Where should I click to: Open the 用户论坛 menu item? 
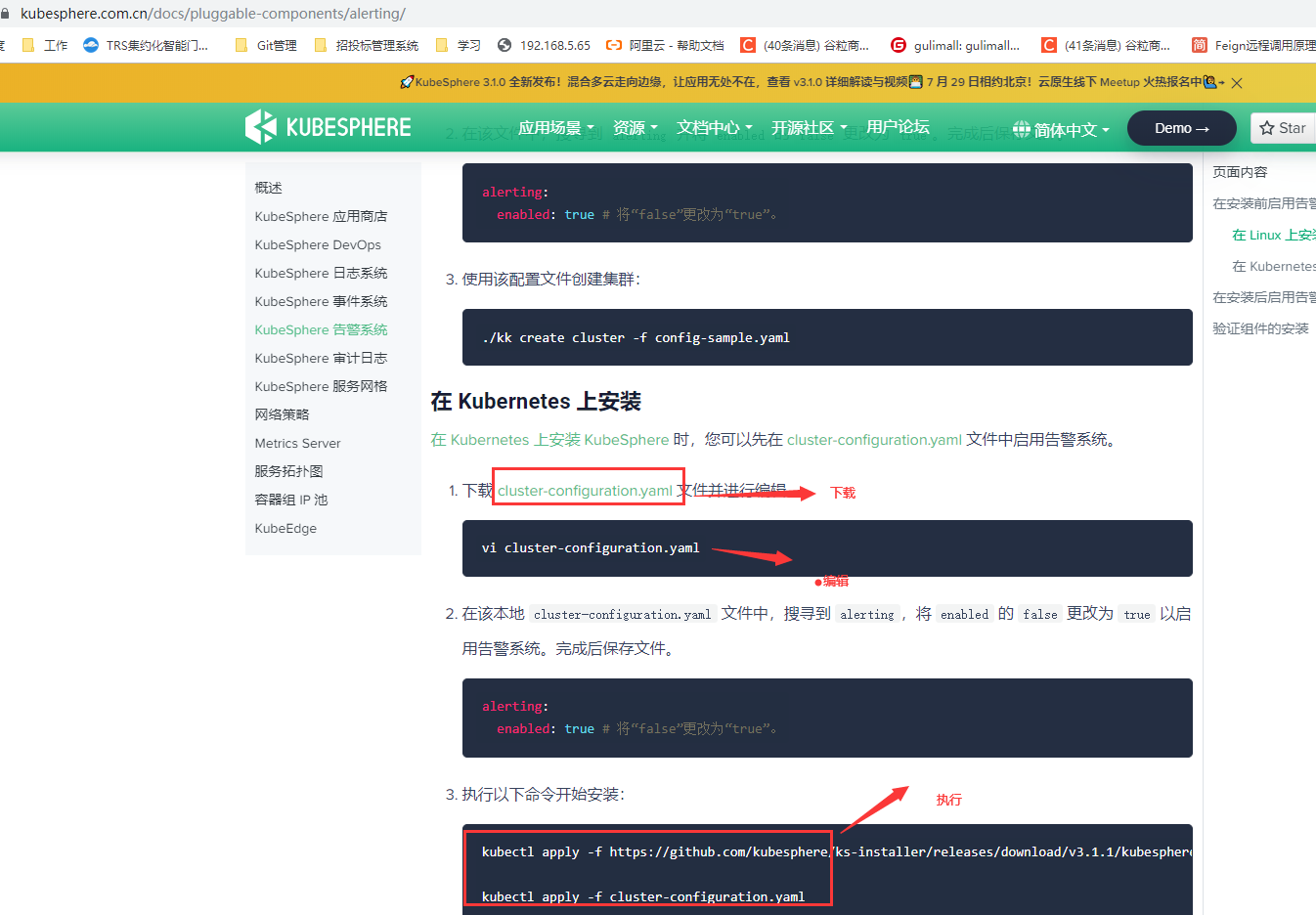pyautogui.click(x=898, y=127)
